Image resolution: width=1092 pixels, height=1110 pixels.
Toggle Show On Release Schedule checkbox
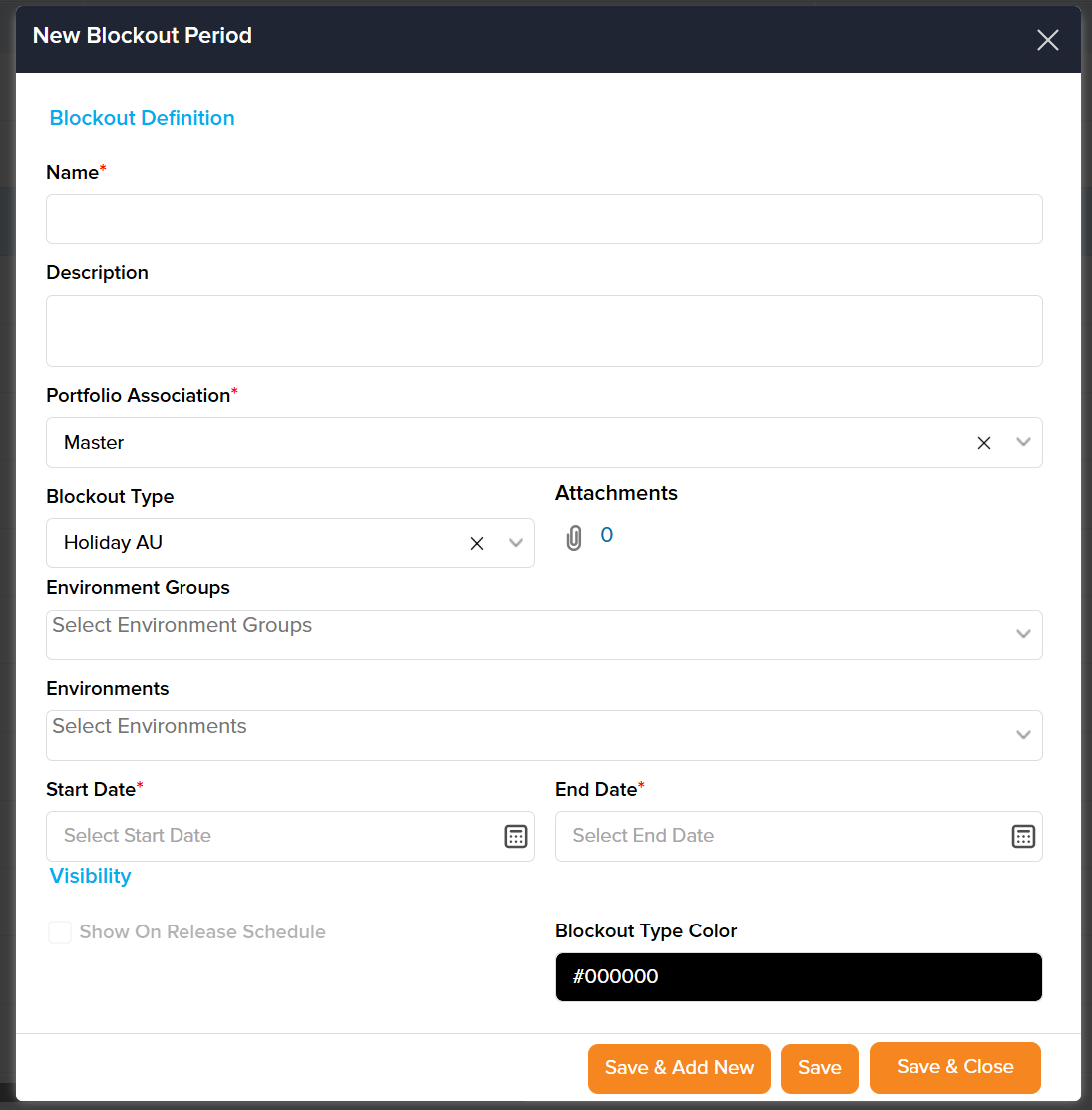tap(60, 932)
